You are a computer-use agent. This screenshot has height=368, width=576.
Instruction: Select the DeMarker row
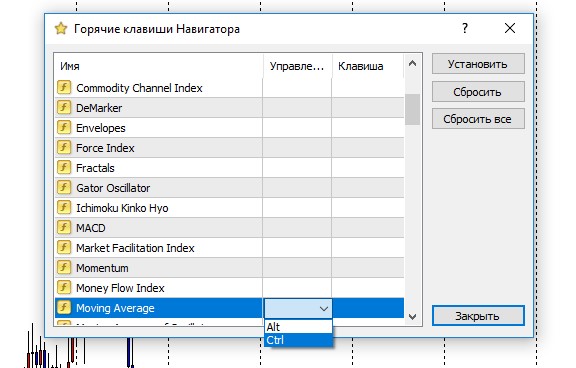[229, 108]
